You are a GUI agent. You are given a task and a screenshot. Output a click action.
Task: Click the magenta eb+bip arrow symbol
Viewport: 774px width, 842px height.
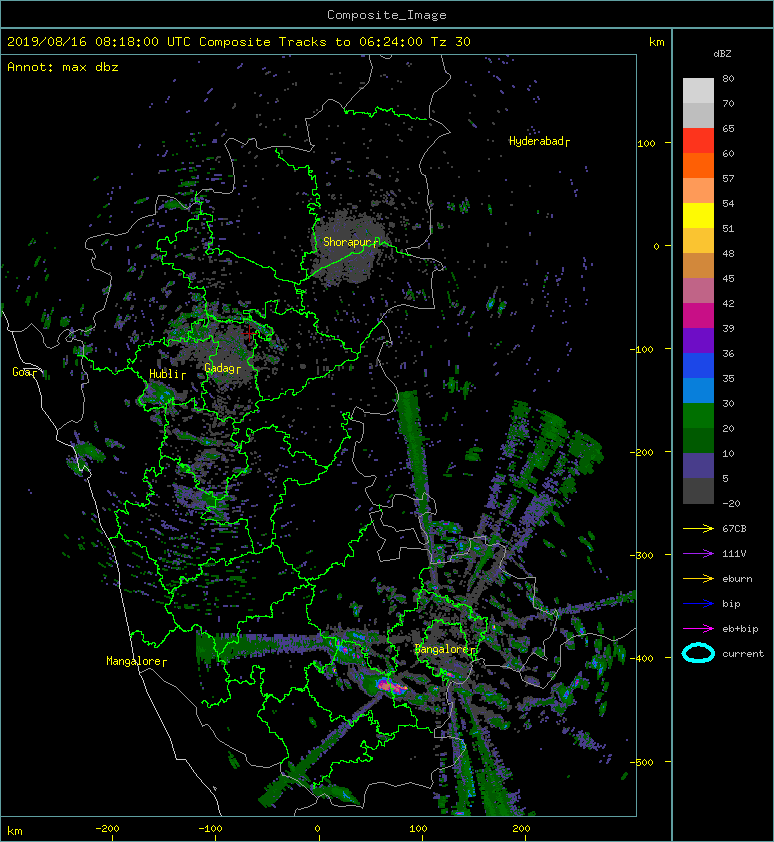698,629
